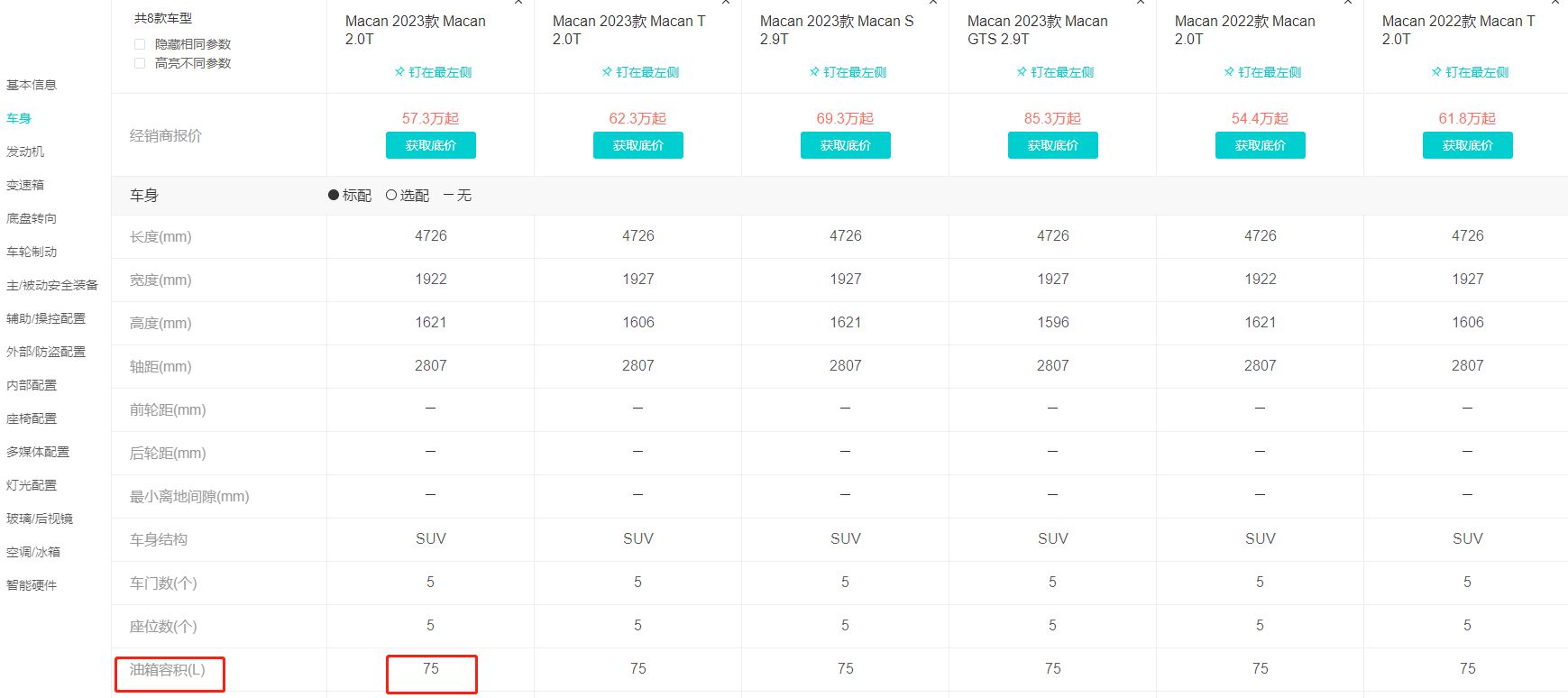Jump to 外部/防盗配置 section

point(46,352)
